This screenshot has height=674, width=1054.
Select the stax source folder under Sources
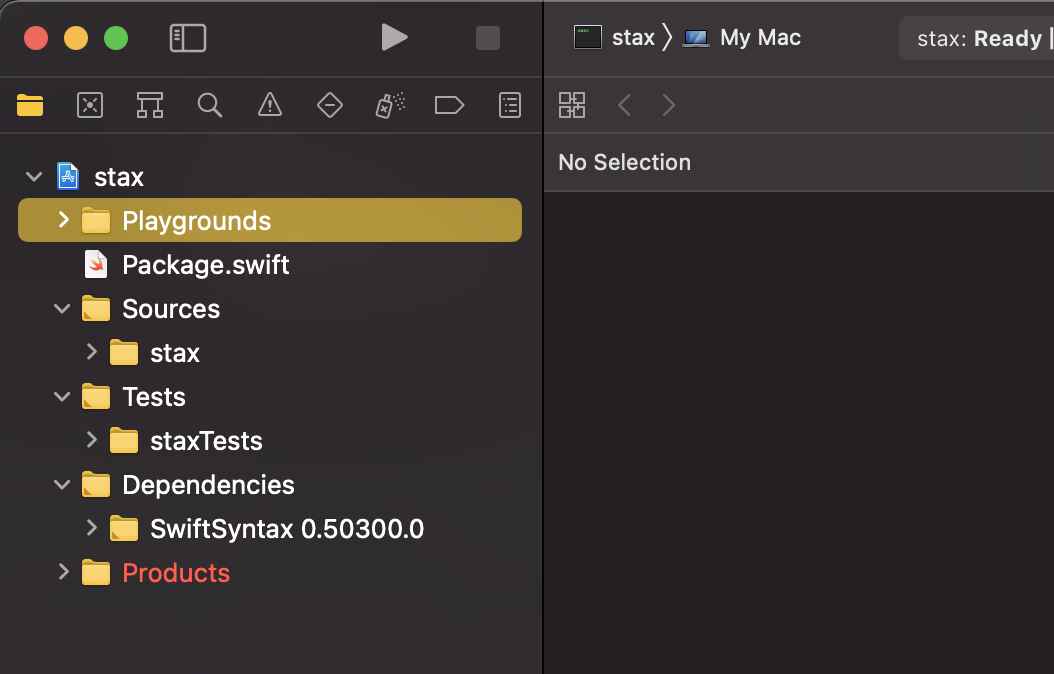pyautogui.click(x=175, y=353)
